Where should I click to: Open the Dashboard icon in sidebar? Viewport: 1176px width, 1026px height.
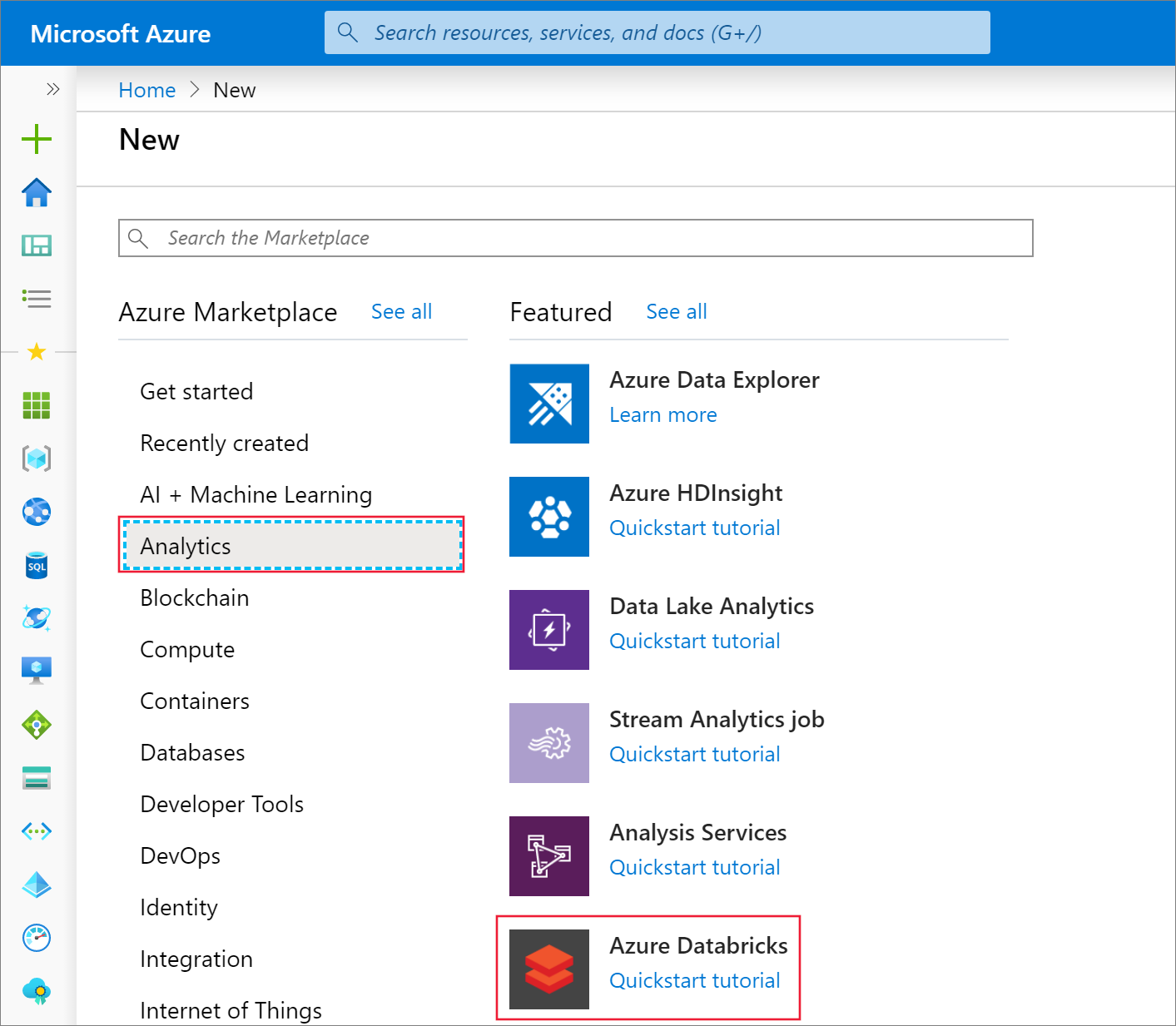[37, 245]
